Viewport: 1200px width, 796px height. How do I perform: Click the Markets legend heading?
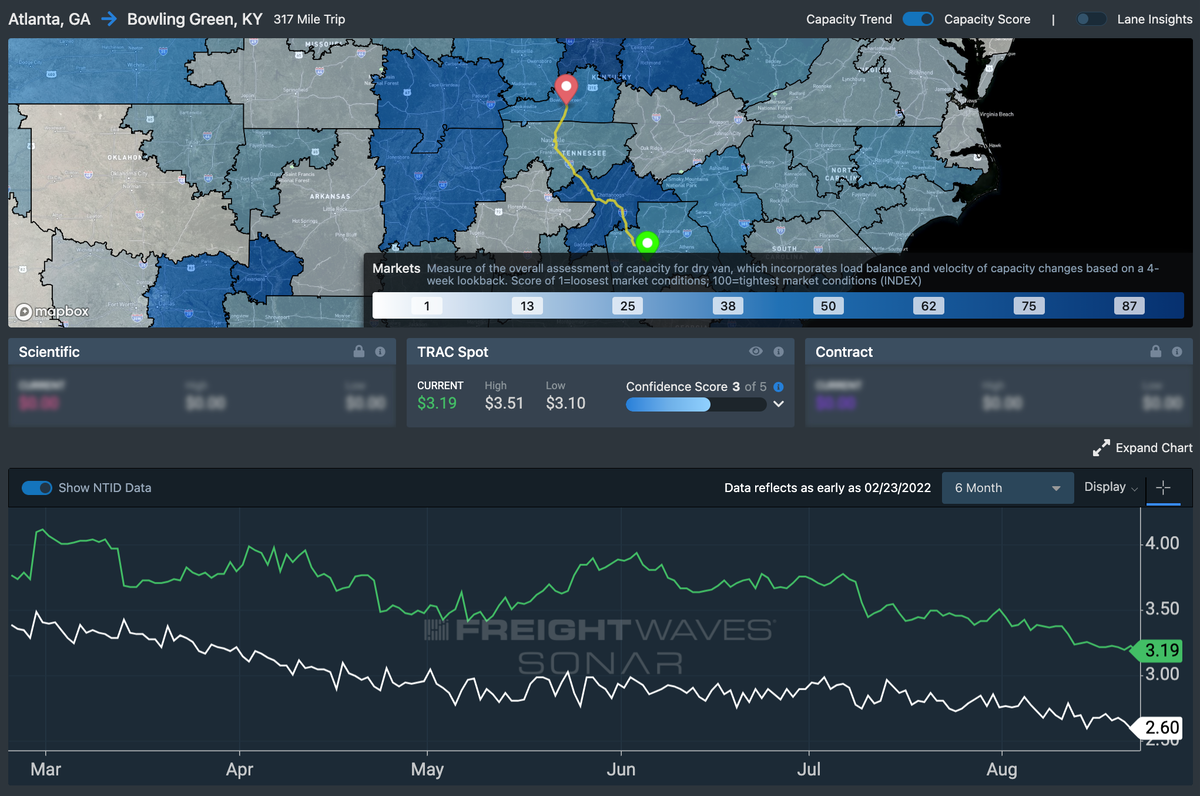396,269
